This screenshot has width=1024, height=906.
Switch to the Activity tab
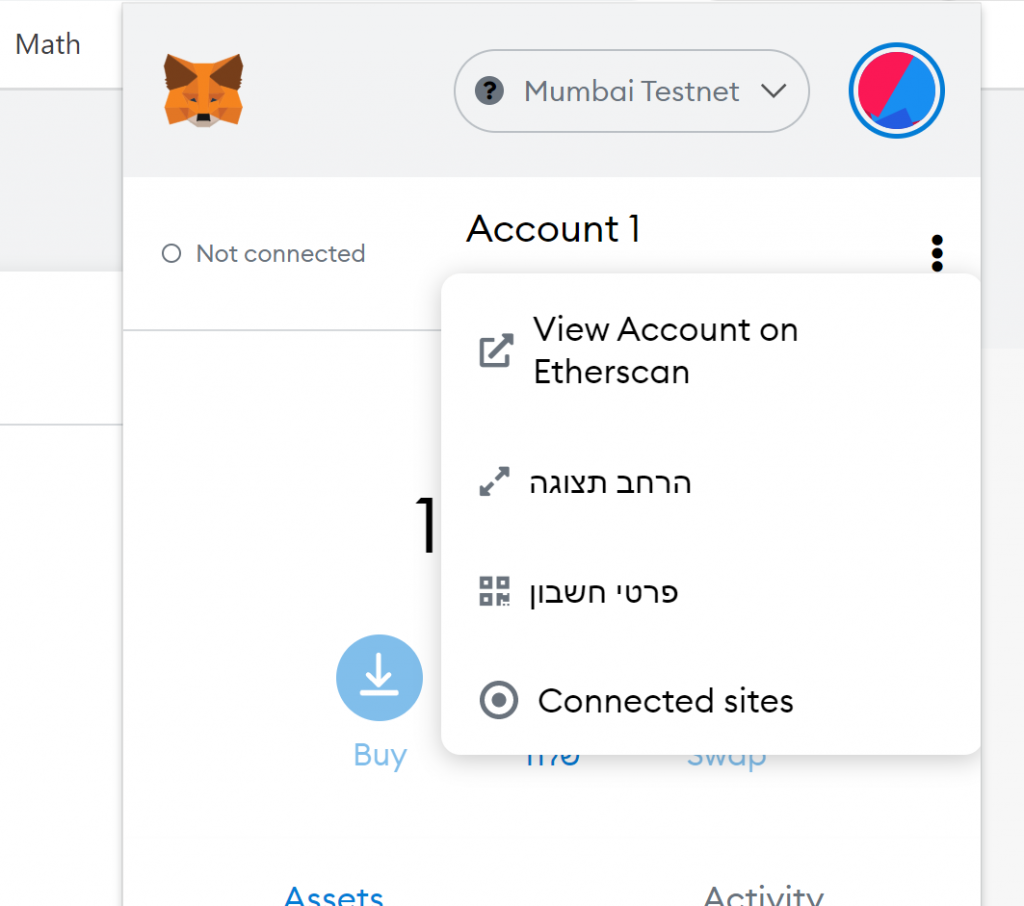[763, 894]
